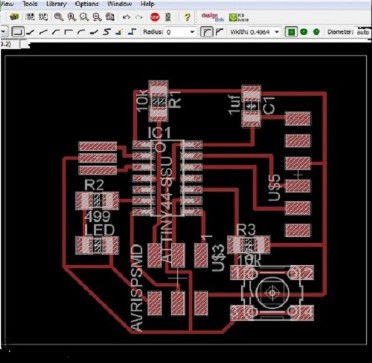Open the Tools menu
Screen dimensions: 372x363
30,4
